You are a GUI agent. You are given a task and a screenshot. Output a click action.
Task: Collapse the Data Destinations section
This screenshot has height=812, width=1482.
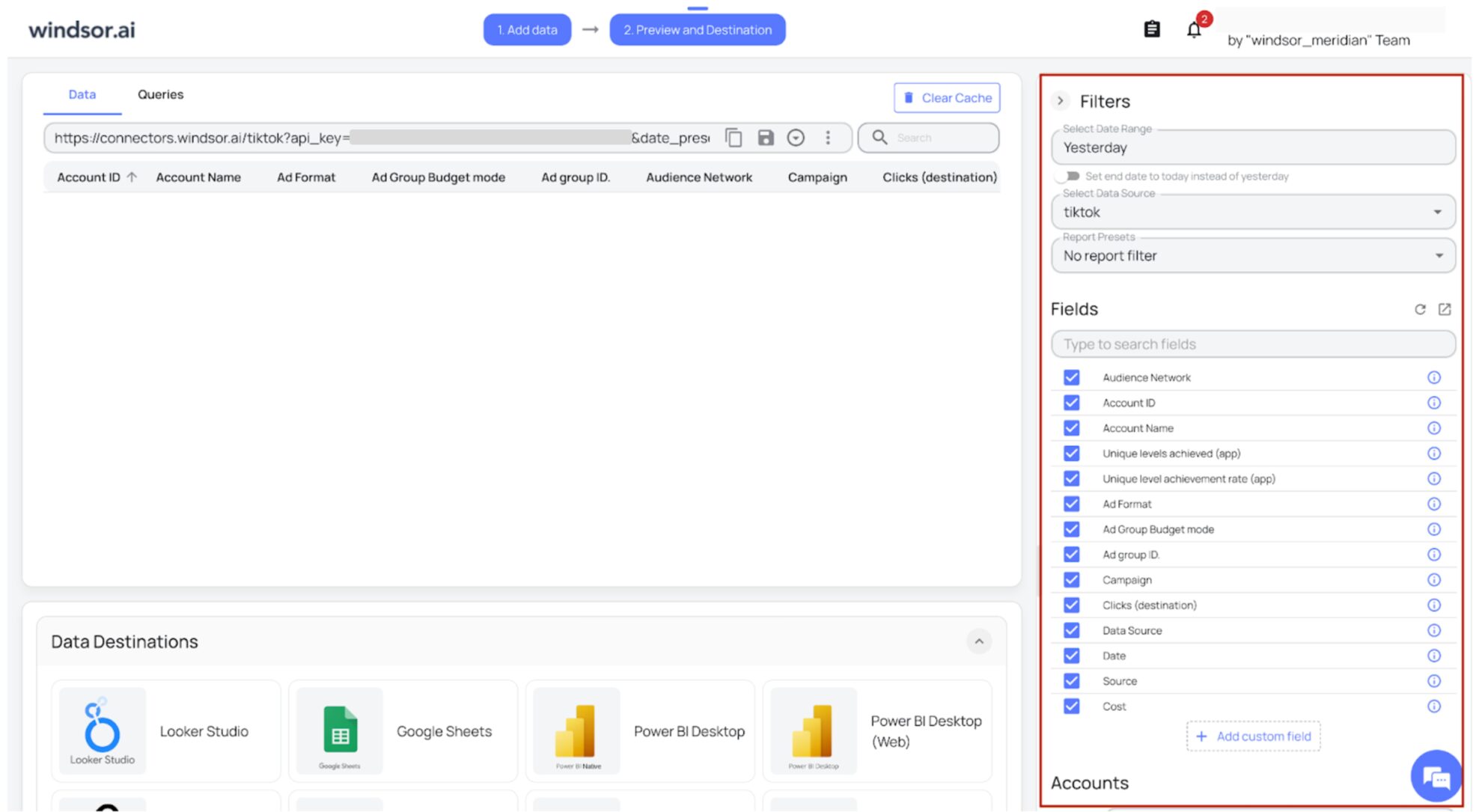tap(979, 641)
